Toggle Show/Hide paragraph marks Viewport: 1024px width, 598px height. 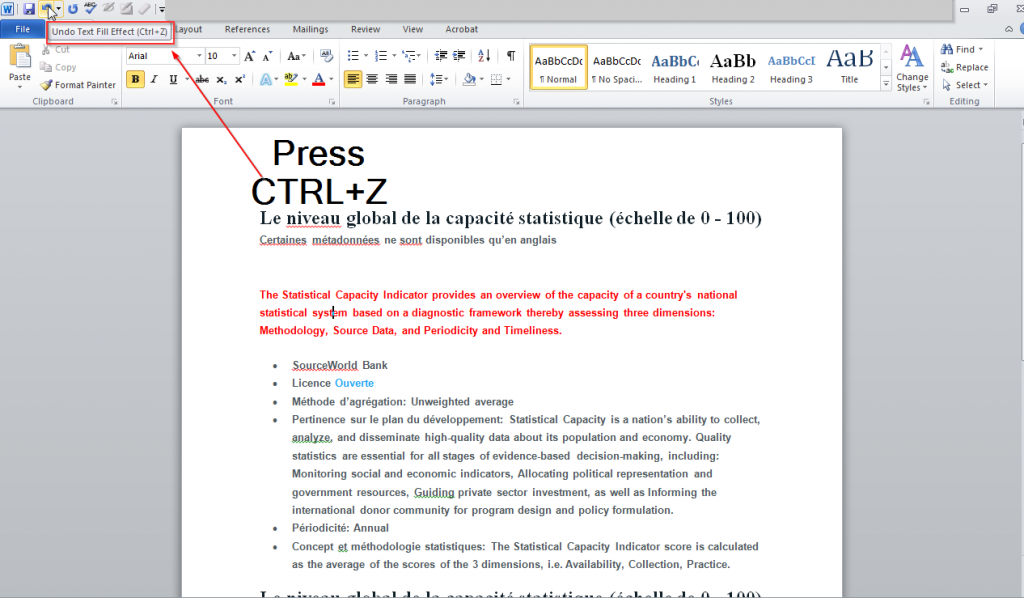pos(511,56)
